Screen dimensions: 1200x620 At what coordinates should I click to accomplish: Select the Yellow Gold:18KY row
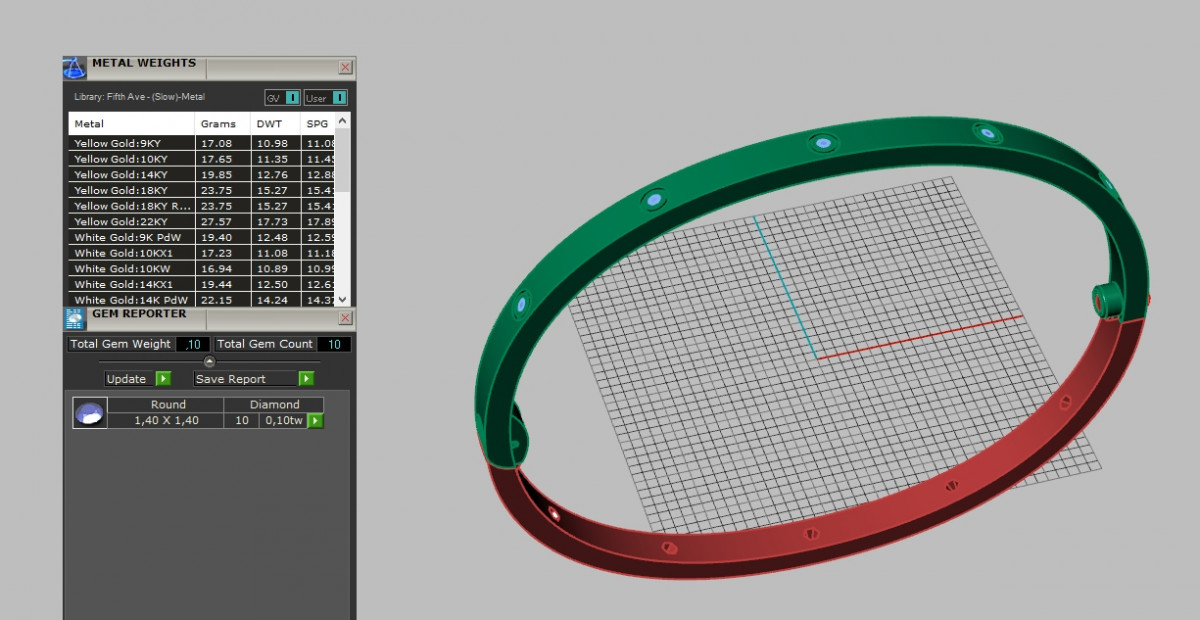202,190
